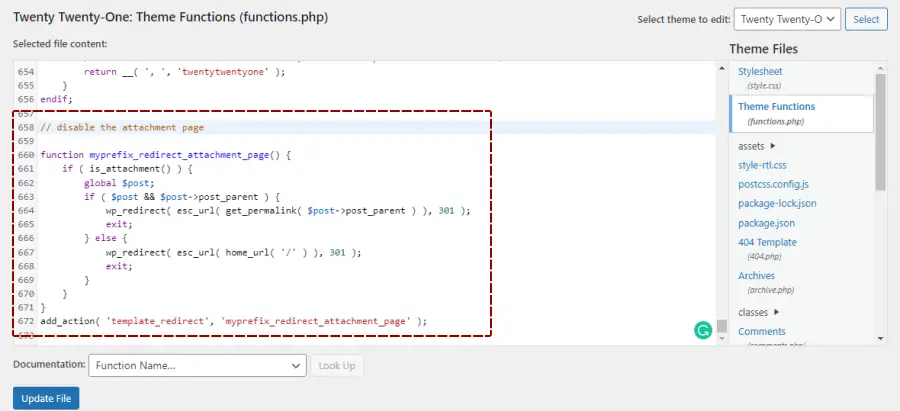
Task: Click the Look Up button
Action: point(337,366)
